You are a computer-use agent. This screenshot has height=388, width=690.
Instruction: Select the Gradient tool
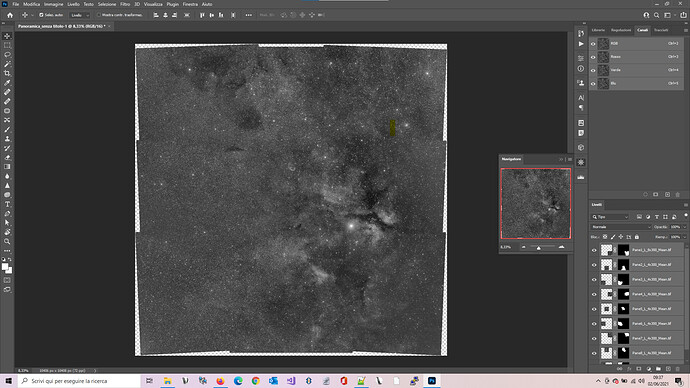point(7,167)
